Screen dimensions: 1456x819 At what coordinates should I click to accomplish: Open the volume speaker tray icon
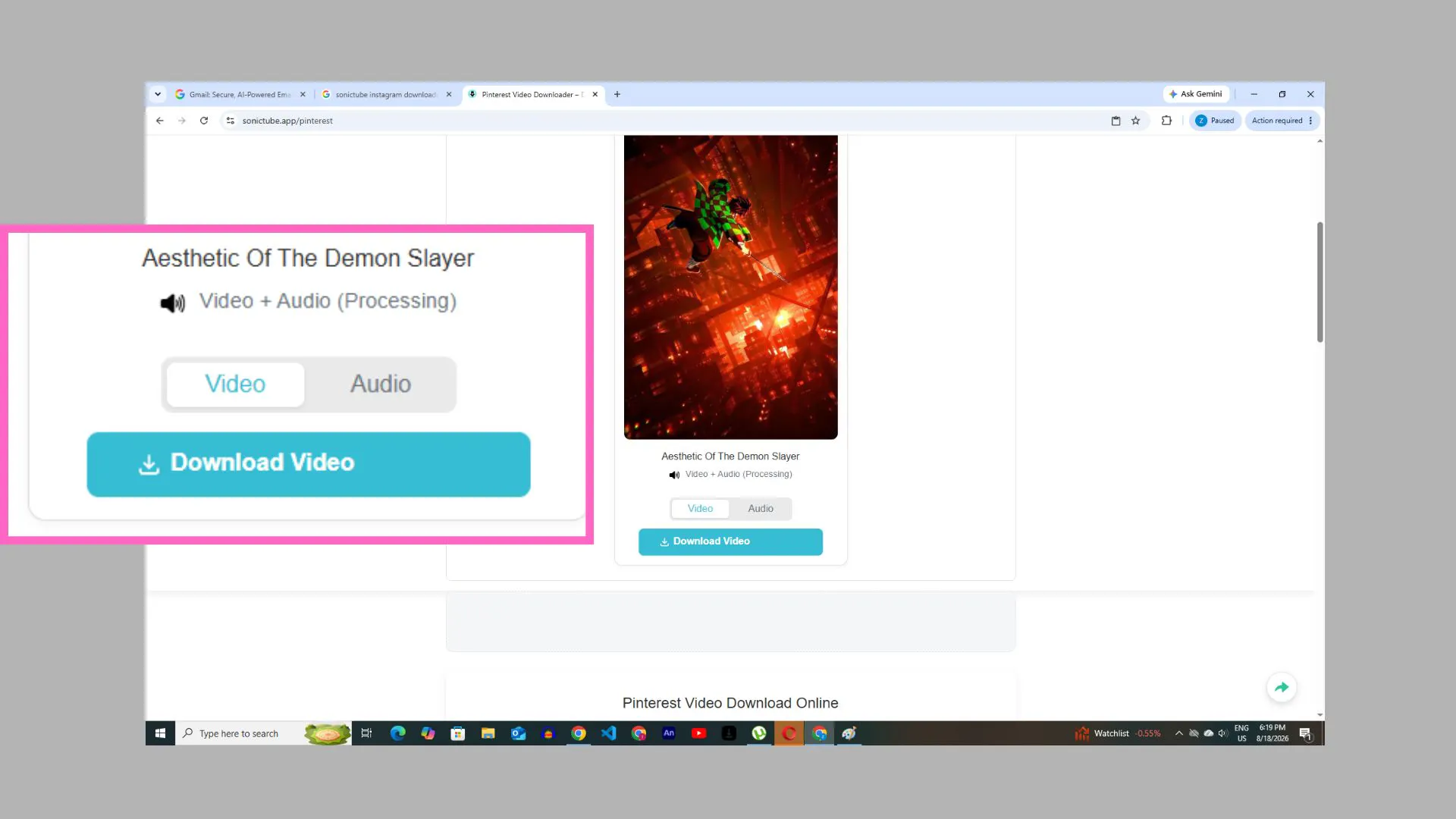1222,733
